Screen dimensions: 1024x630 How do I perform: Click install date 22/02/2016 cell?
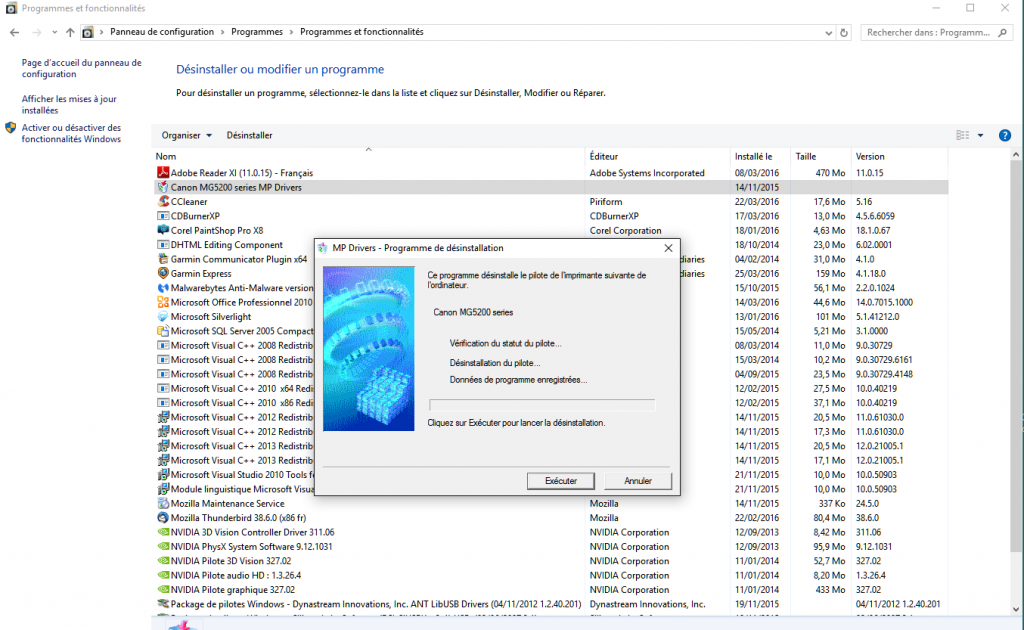point(757,518)
